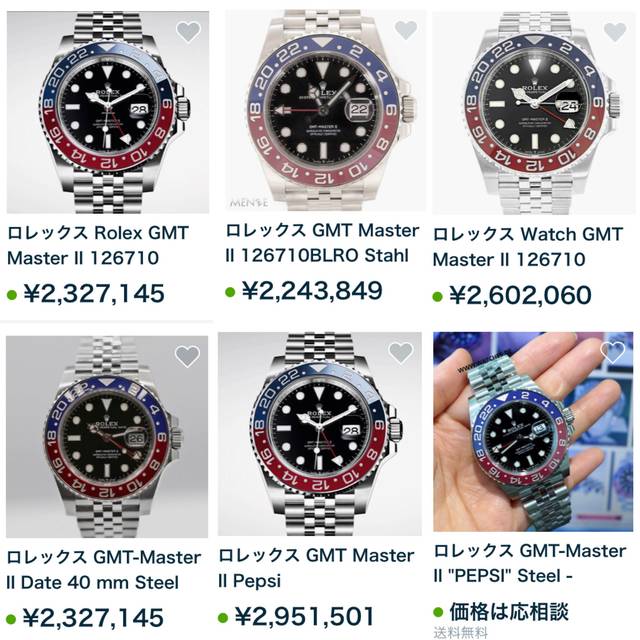Heart the watch held in hand photo

612,352
